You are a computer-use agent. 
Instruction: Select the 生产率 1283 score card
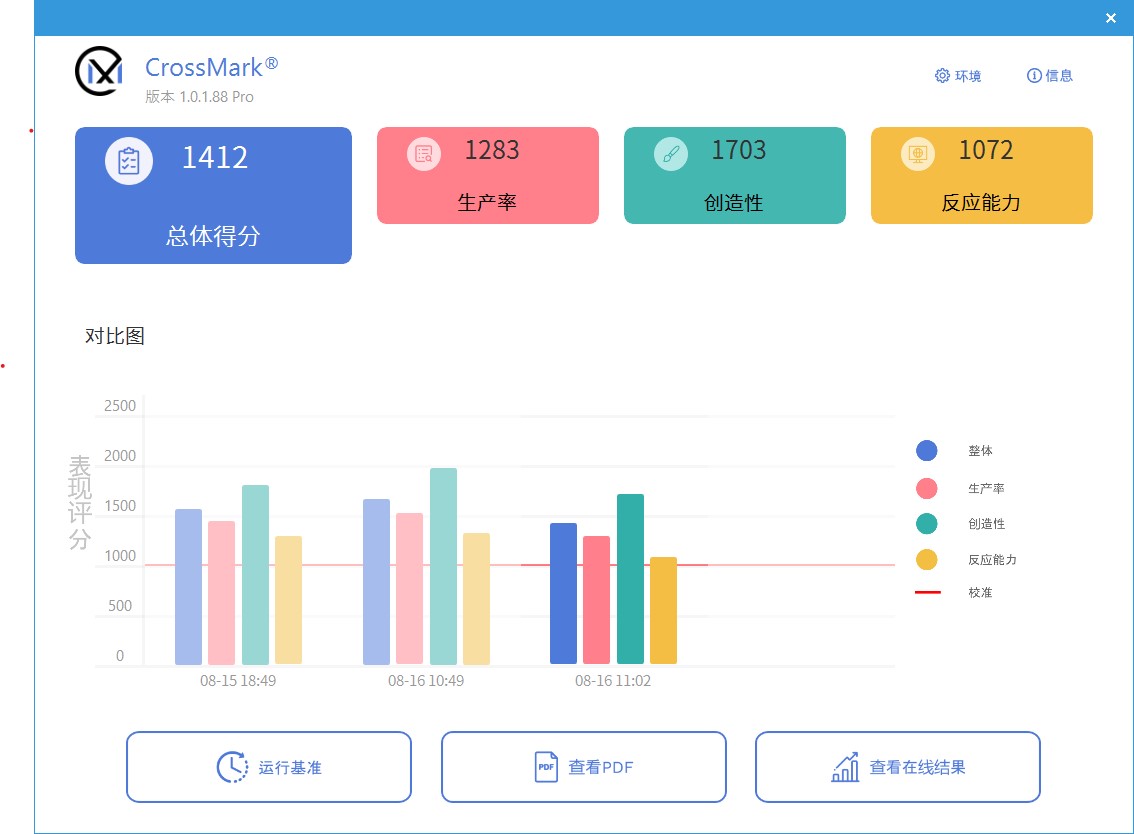point(487,176)
